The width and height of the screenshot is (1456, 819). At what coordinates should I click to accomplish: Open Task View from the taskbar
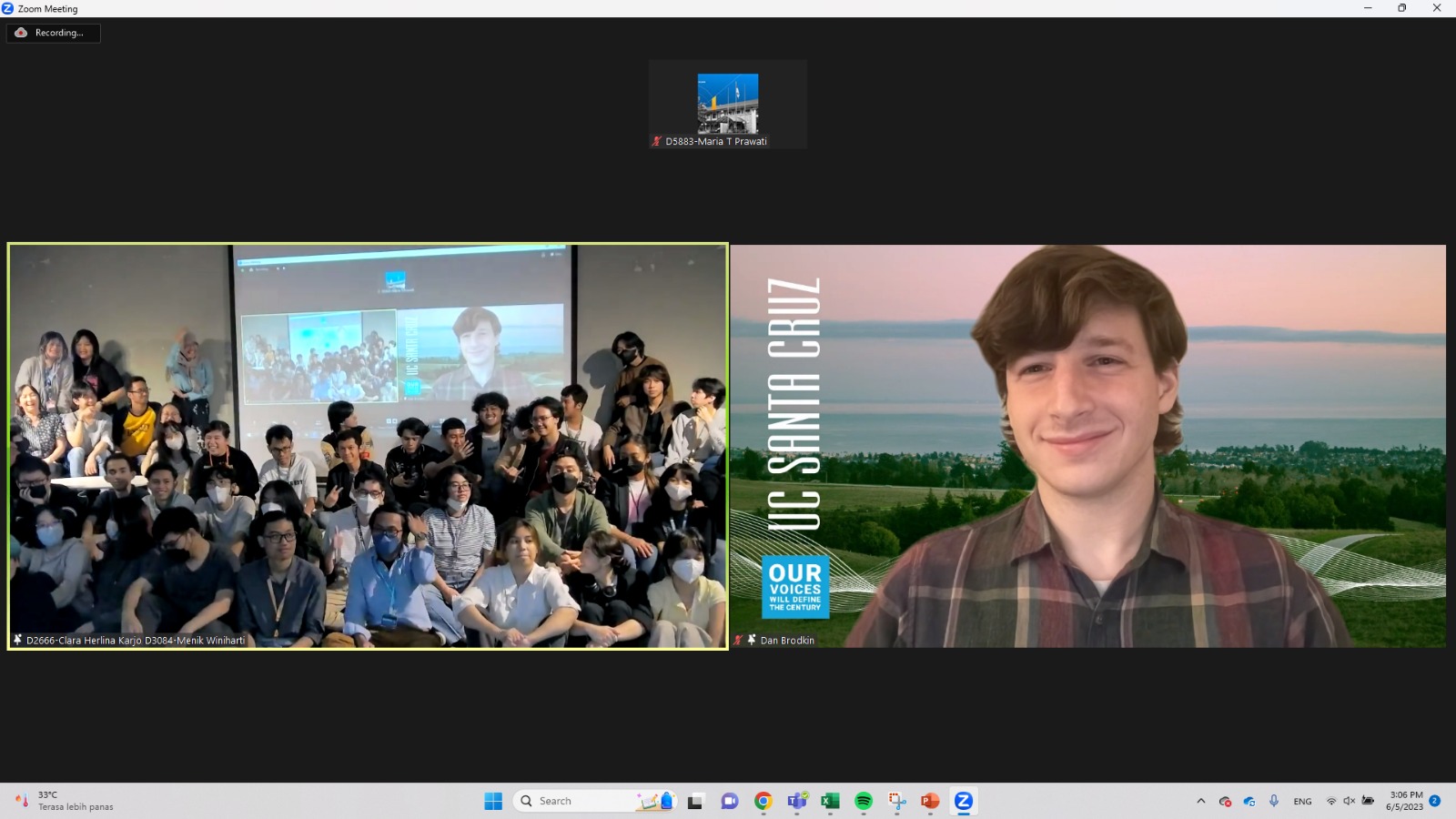695,801
